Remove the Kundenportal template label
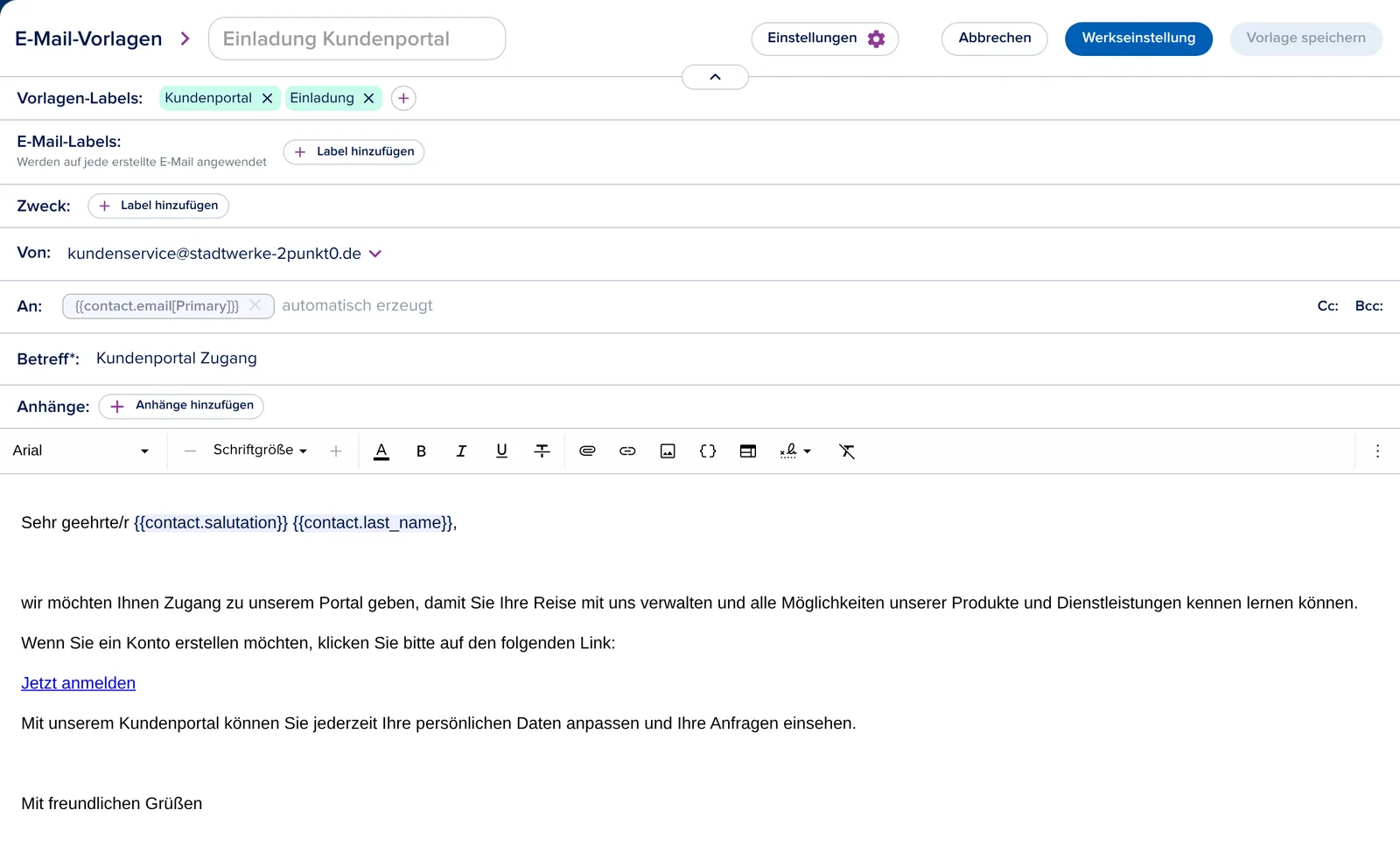This screenshot has height=845, width=1400. click(x=268, y=98)
